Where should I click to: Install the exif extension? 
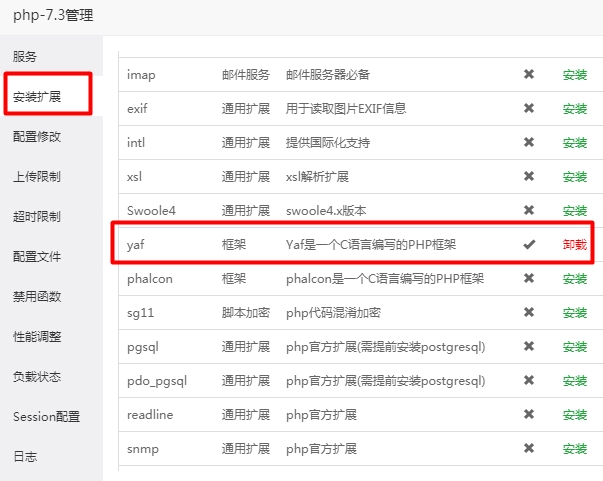pos(575,109)
